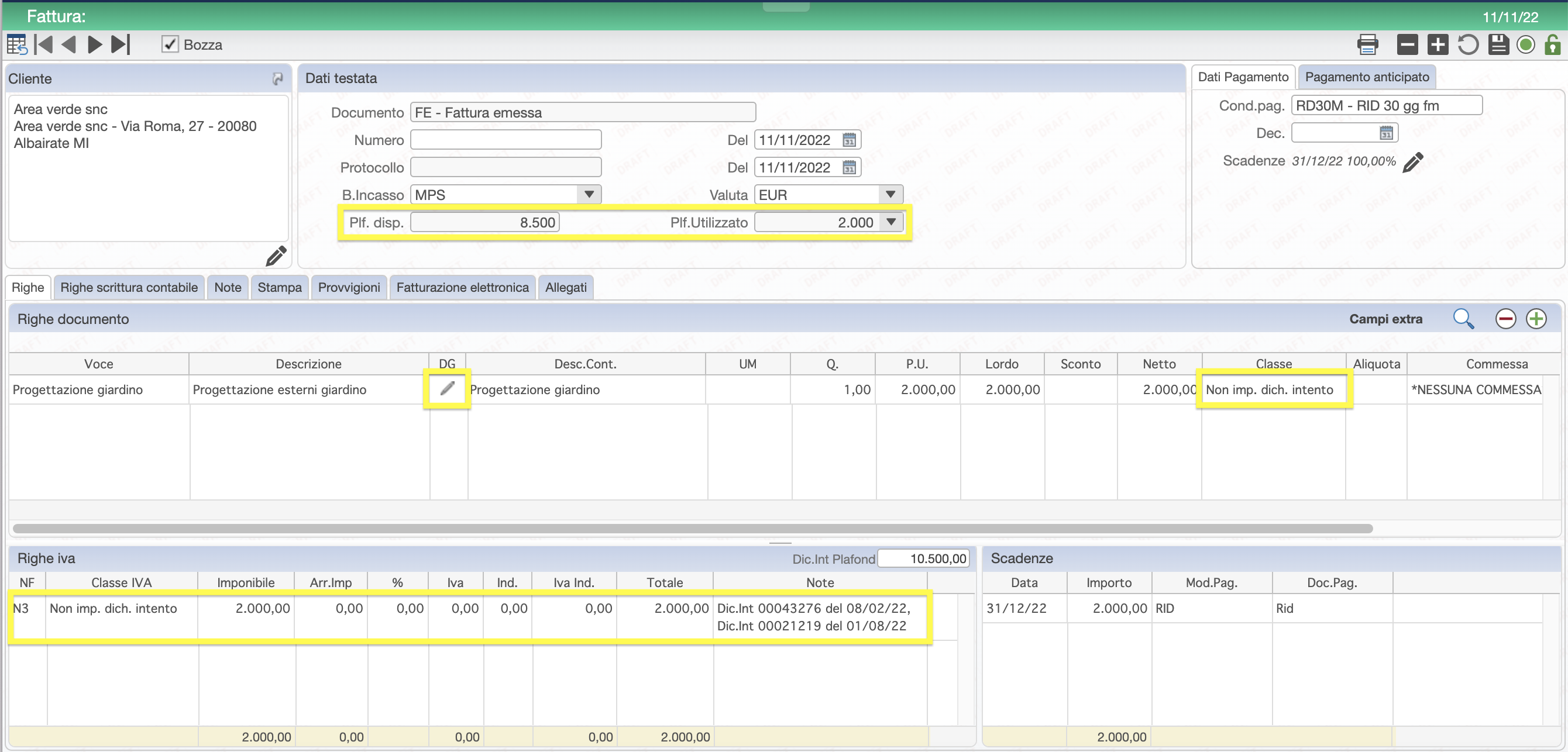Click the floppy disk save icon

[x=1498, y=44]
